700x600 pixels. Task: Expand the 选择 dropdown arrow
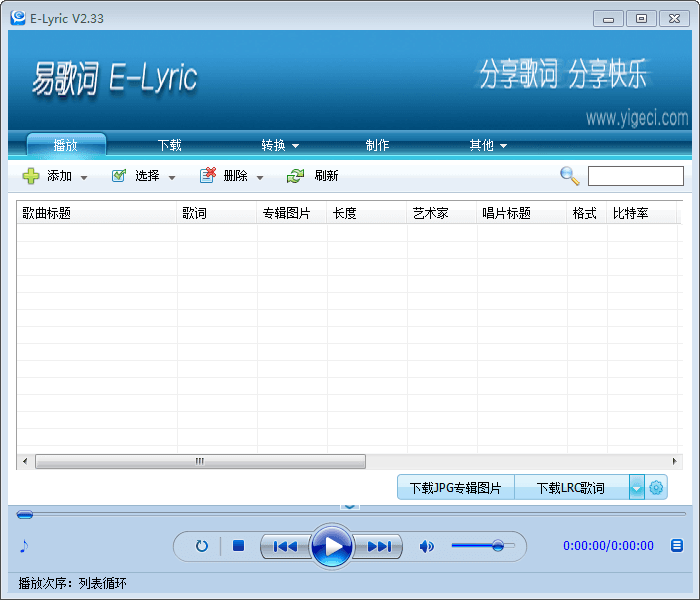pos(172,178)
